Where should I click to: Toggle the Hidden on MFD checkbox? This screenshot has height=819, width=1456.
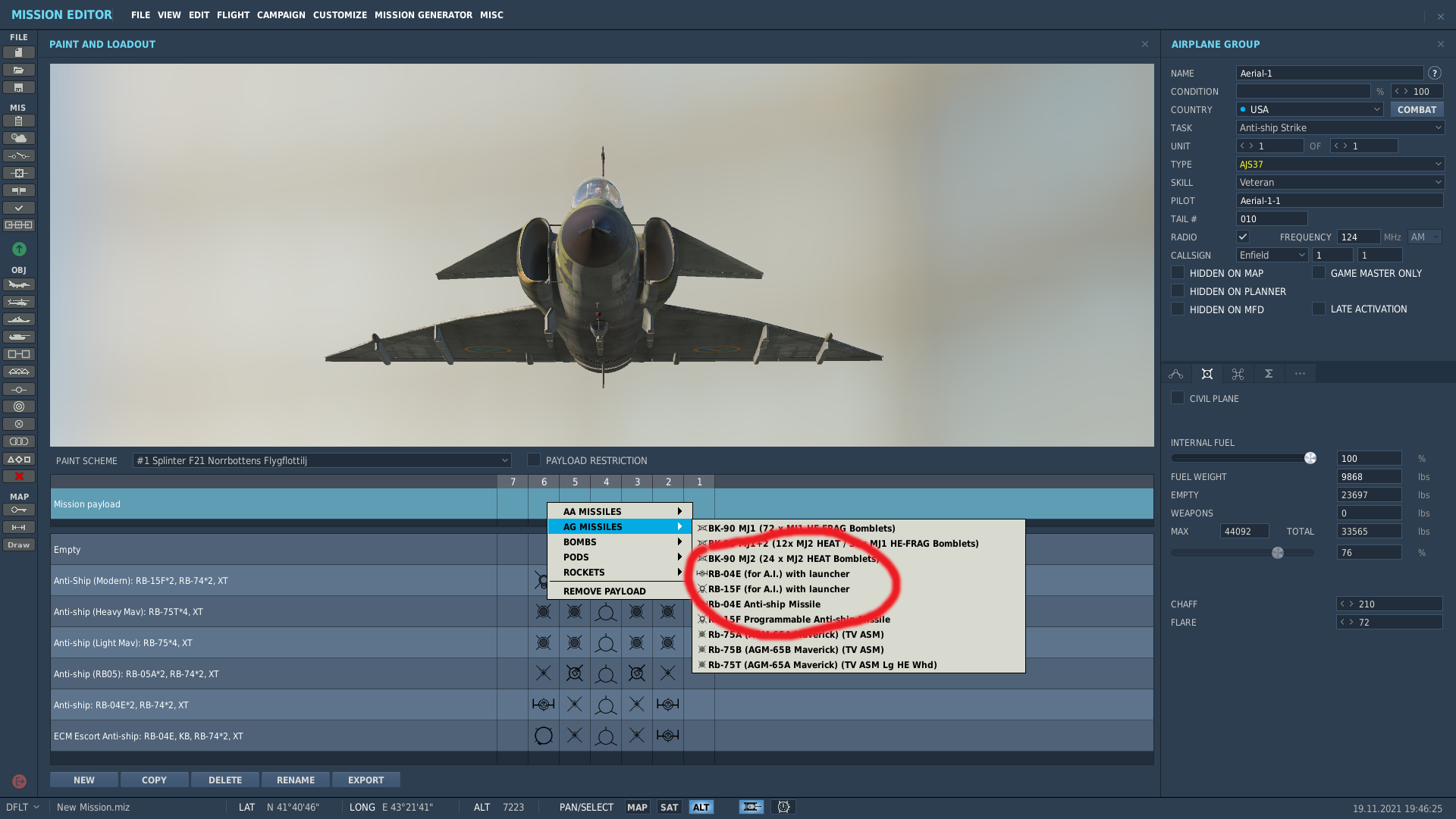pyautogui.click(x=1178, y=309)
